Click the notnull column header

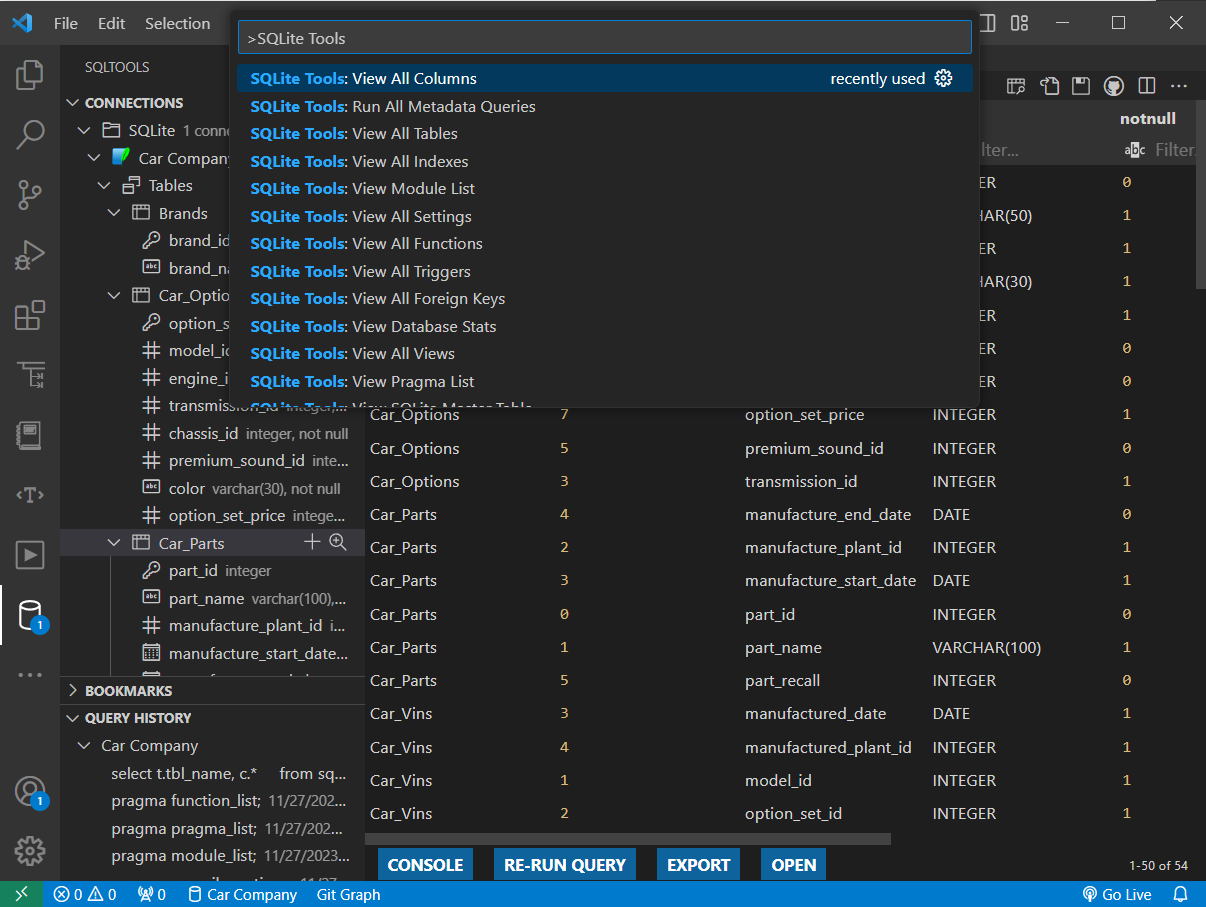(1147, 118)
